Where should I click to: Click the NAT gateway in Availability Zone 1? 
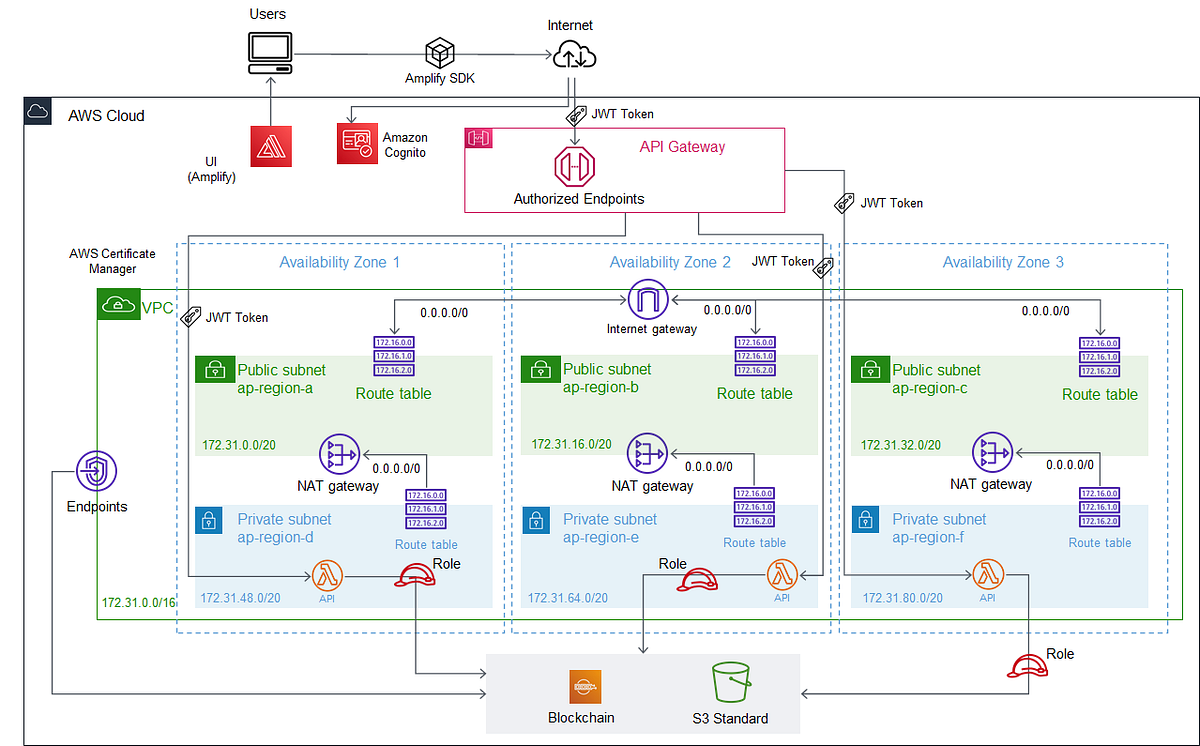339,454
